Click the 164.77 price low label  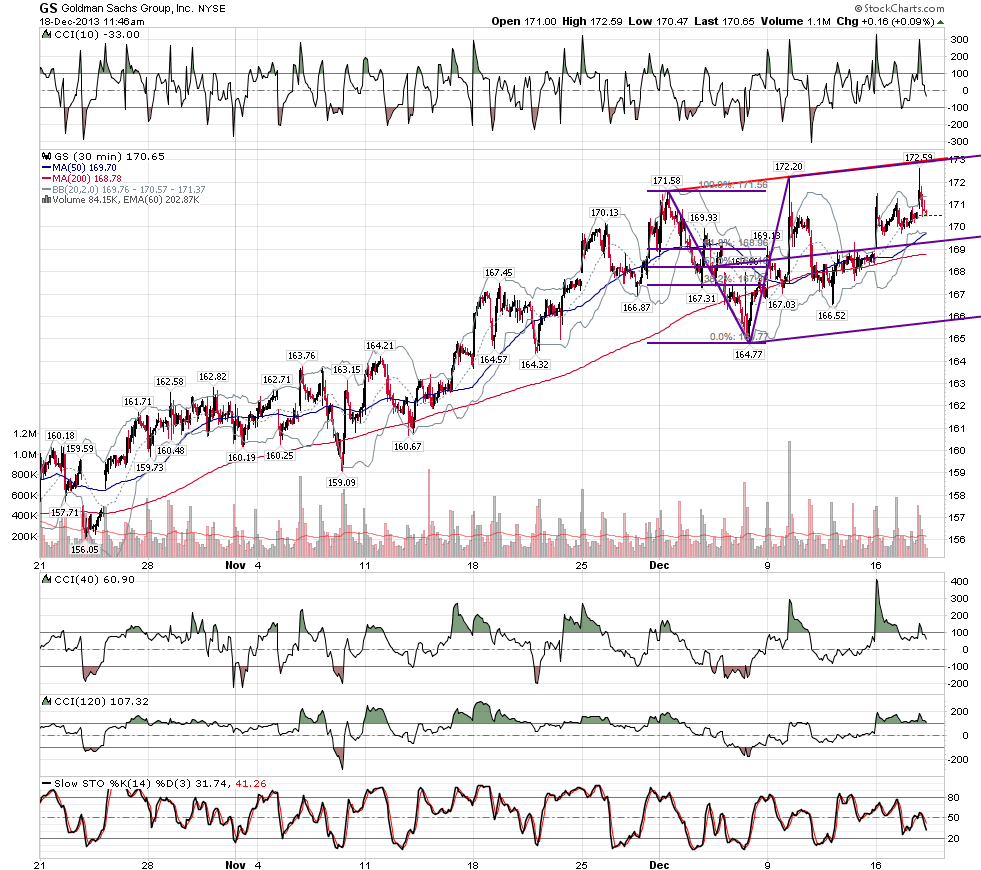point(748,355)
